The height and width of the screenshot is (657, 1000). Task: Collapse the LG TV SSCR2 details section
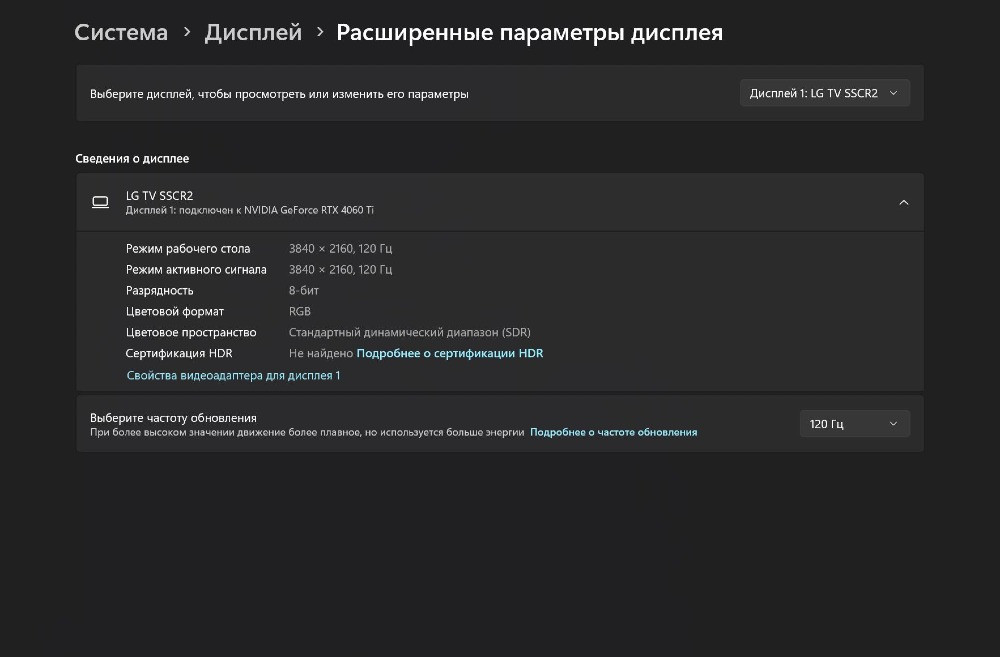[x=903, y=202]
